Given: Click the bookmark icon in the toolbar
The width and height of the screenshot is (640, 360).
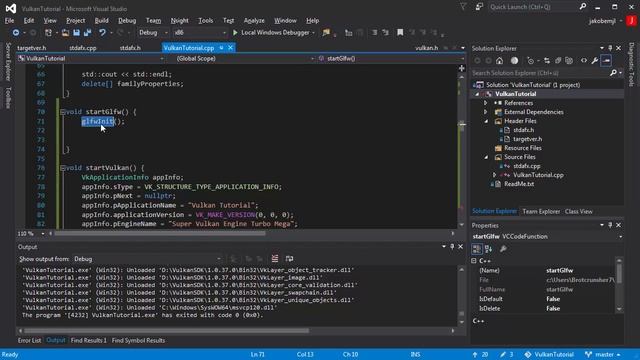Looking at the screenshot, I should (400, 33).
